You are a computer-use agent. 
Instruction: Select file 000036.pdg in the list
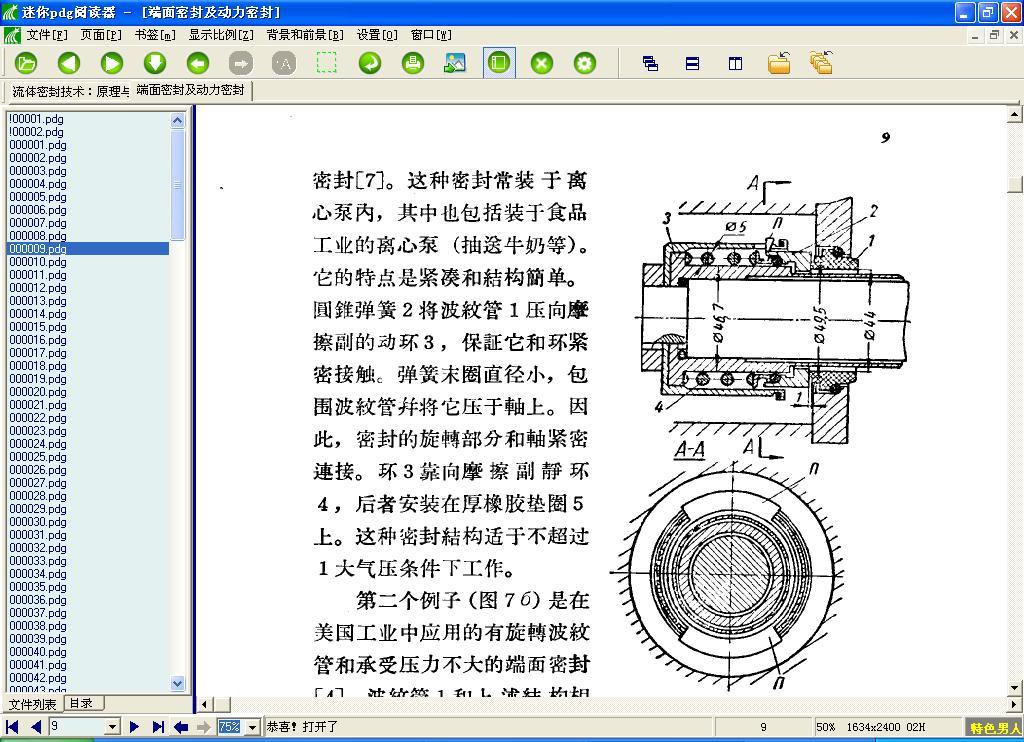(38, 600)
